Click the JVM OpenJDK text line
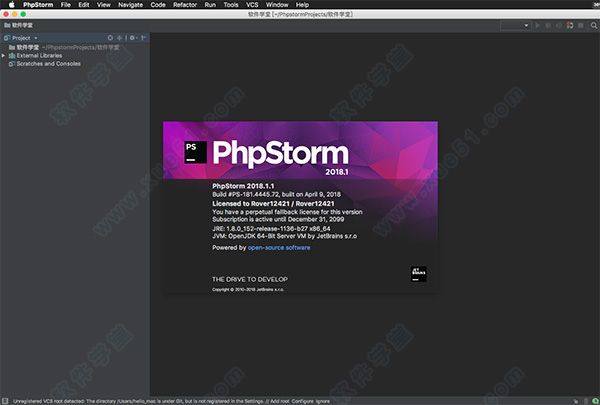600x405 pixels. (x=285, y=236)
